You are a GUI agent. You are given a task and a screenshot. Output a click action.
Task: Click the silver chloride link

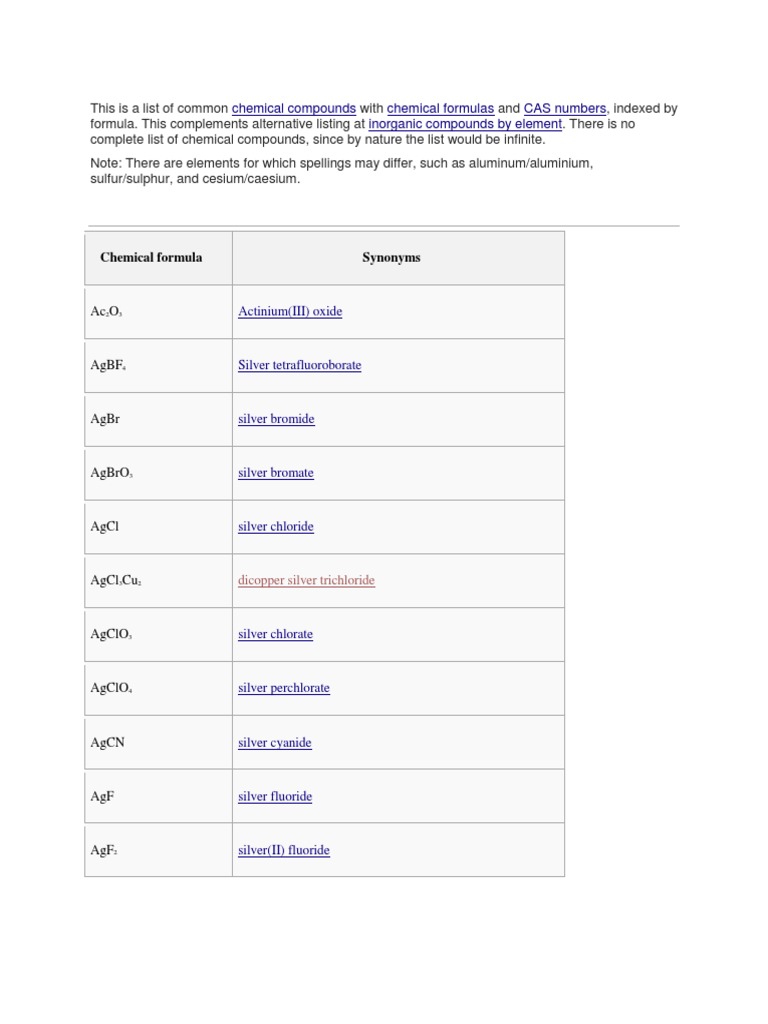tap(275, 527)
